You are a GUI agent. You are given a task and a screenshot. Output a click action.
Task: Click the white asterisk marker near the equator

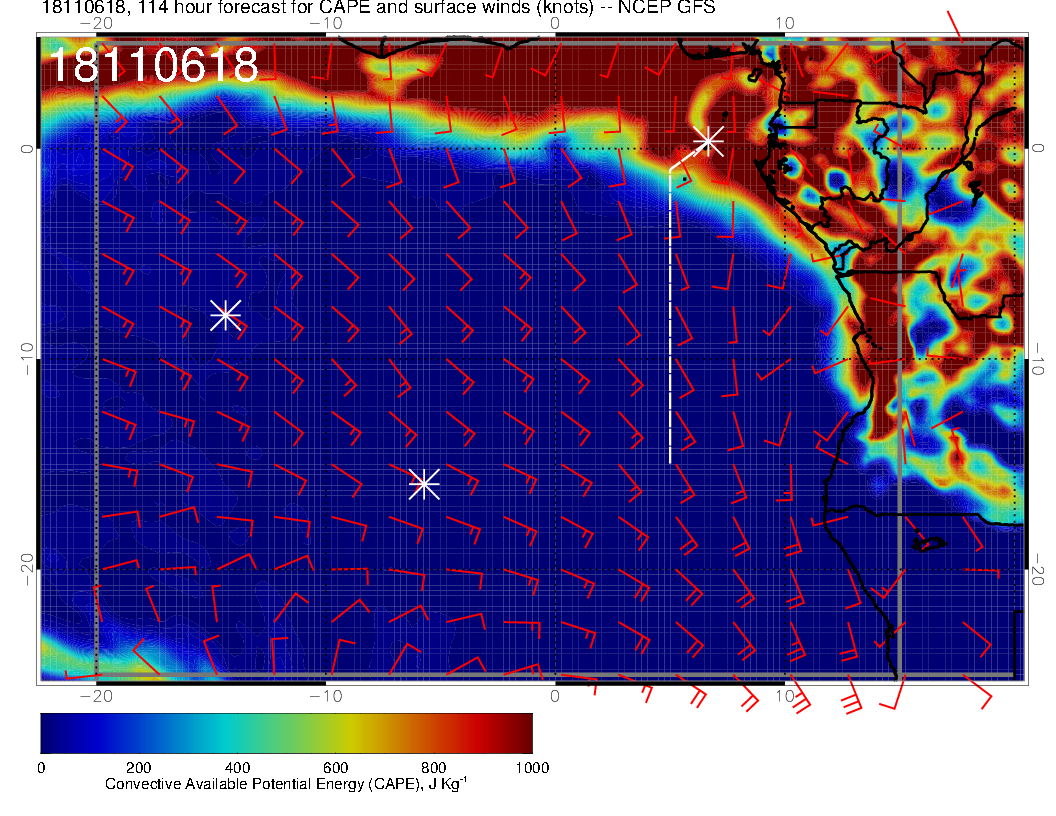pos(708,141)
